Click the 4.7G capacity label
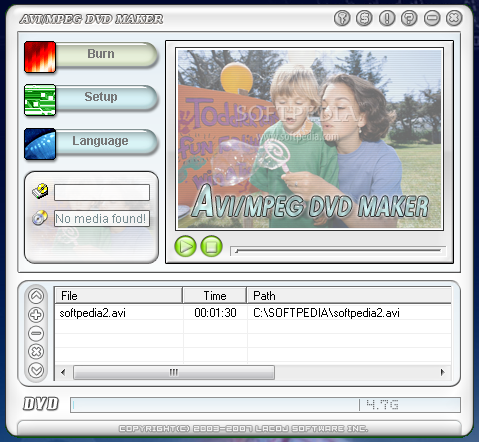Screen dimensions: 479x442 383,405
